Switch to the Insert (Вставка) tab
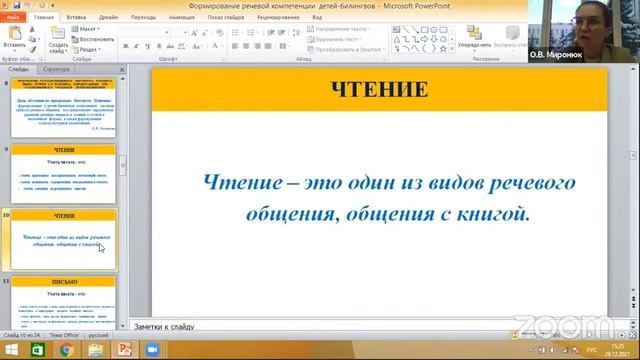640x360 pixels. [x=76, y=18]
